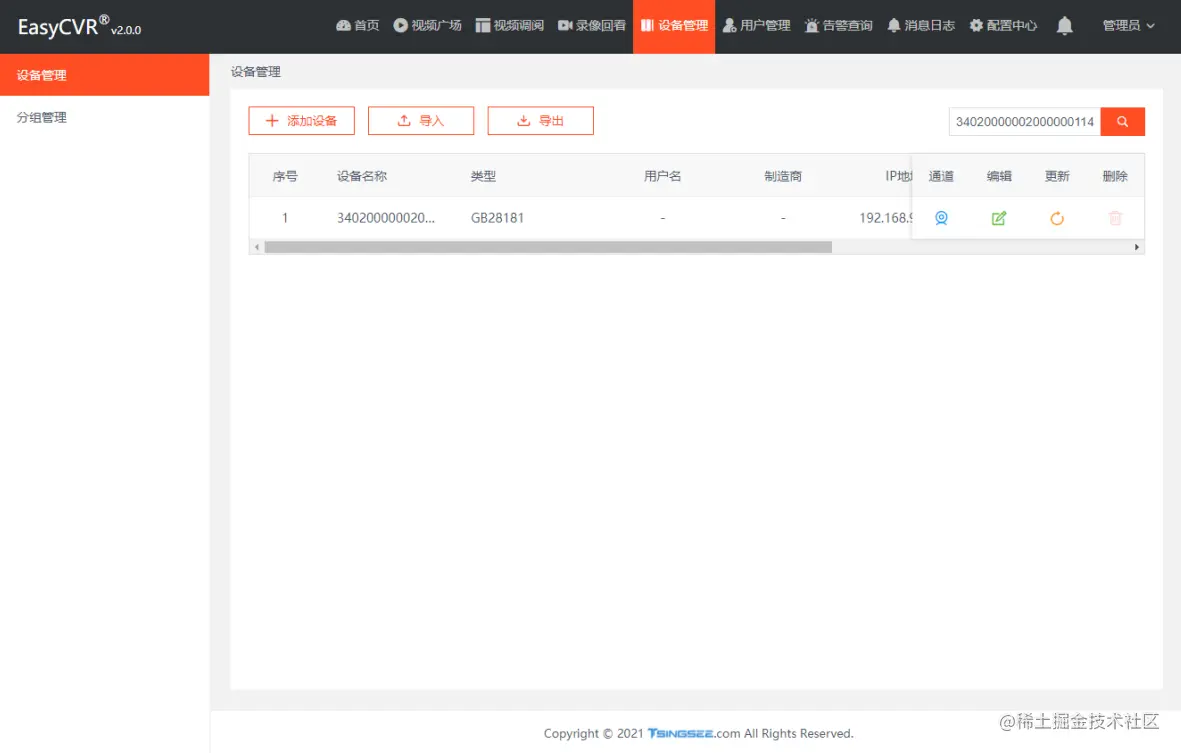1181x753 pixels.
Task: Click the horizontal scrollbar thumb
Action: 548,247
